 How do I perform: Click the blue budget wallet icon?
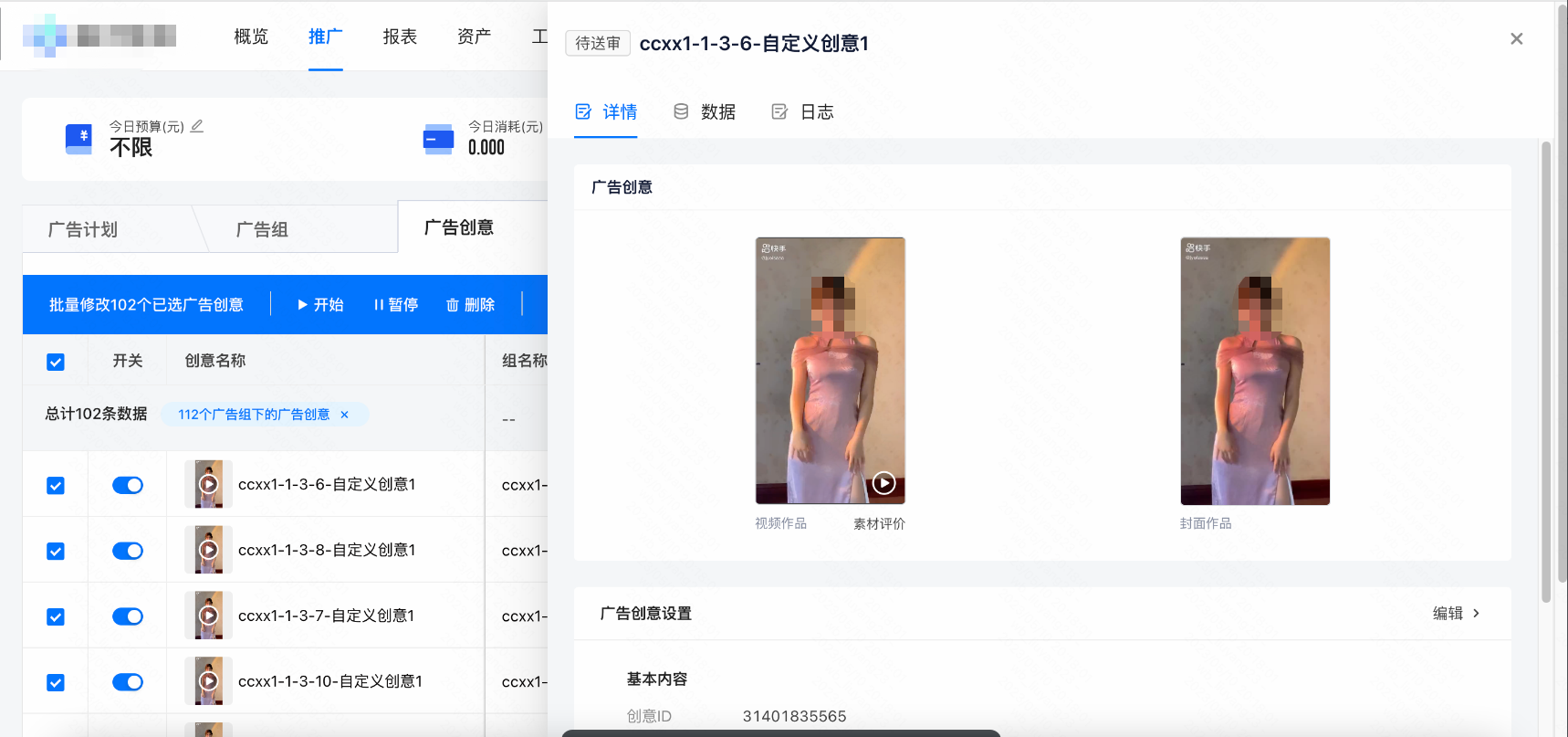coord(78,139)
